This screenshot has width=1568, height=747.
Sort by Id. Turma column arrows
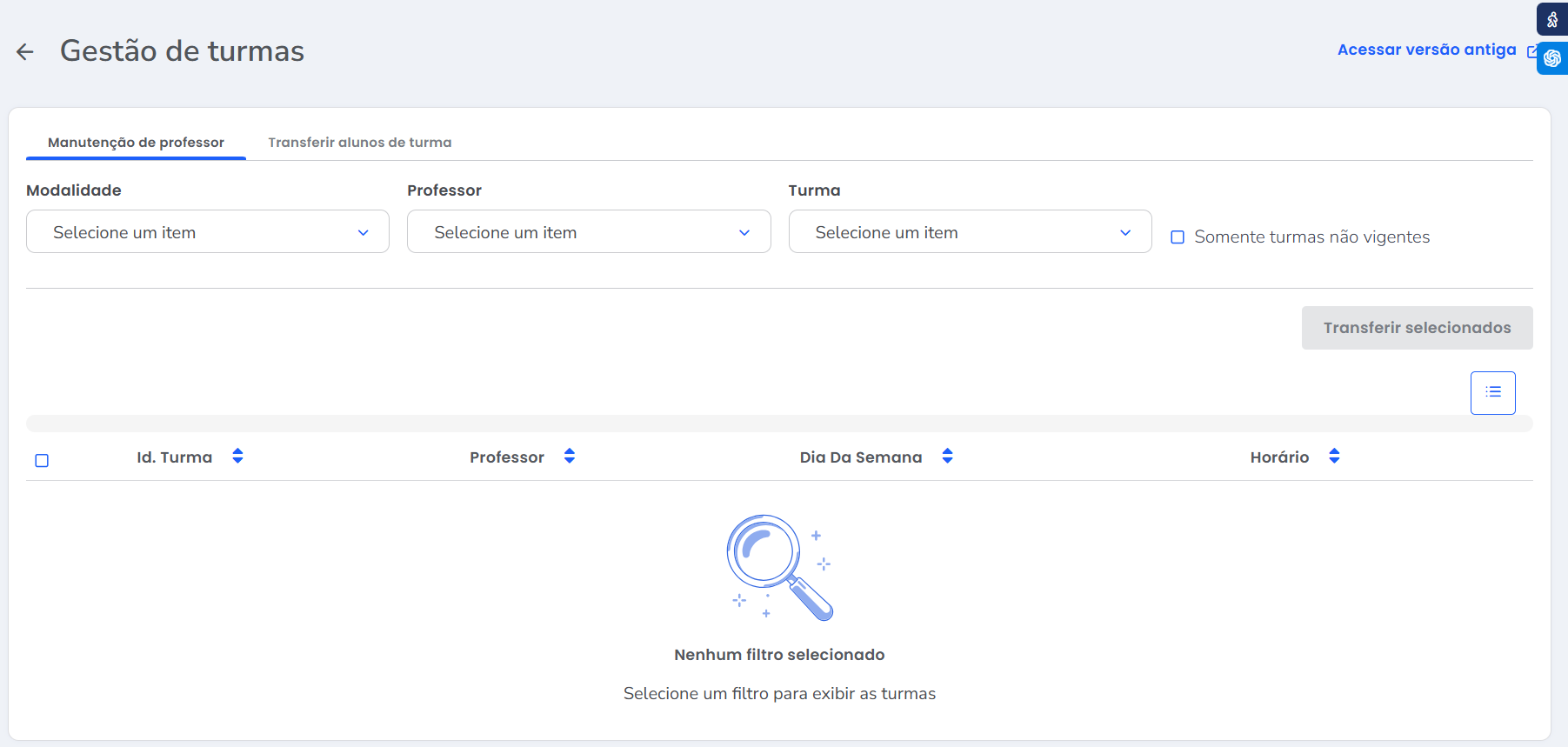coord(237,457)
